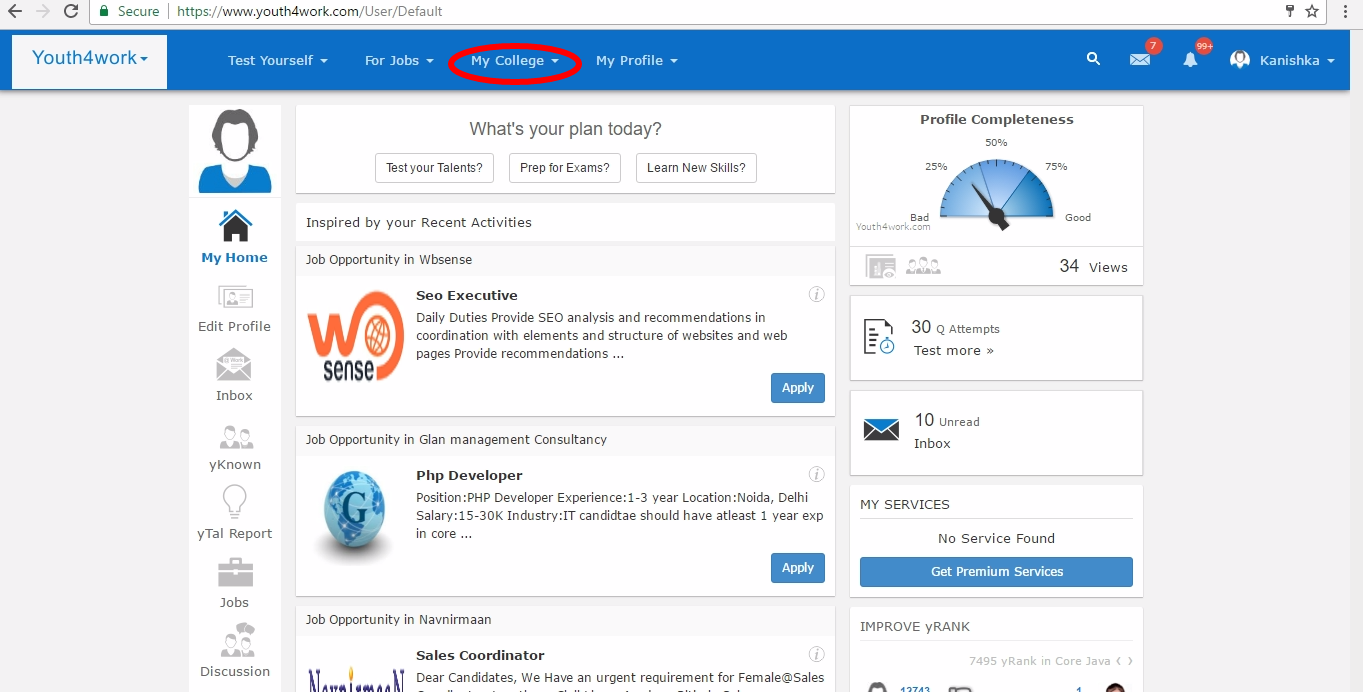Open Inbox from the left sidebar
This screenshot has width=1363, height=692.
pyautogui.click(x=235, y=376)
